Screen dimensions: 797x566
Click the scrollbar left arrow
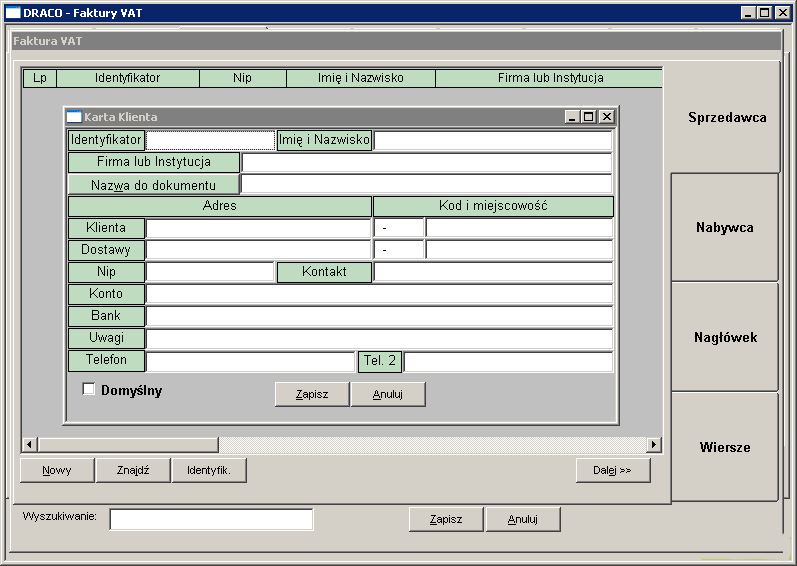pos(29,445)
